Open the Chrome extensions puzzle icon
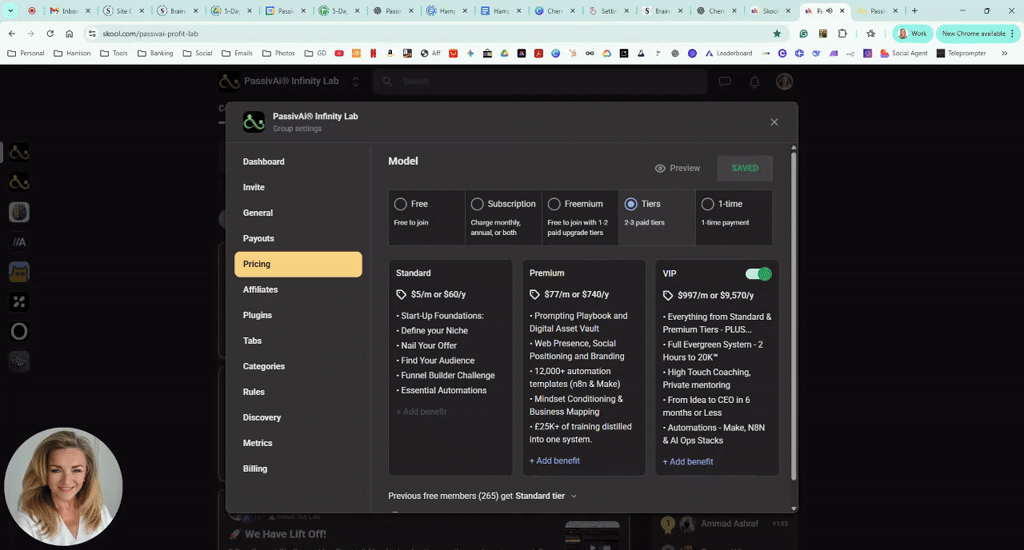 point(842,33)
